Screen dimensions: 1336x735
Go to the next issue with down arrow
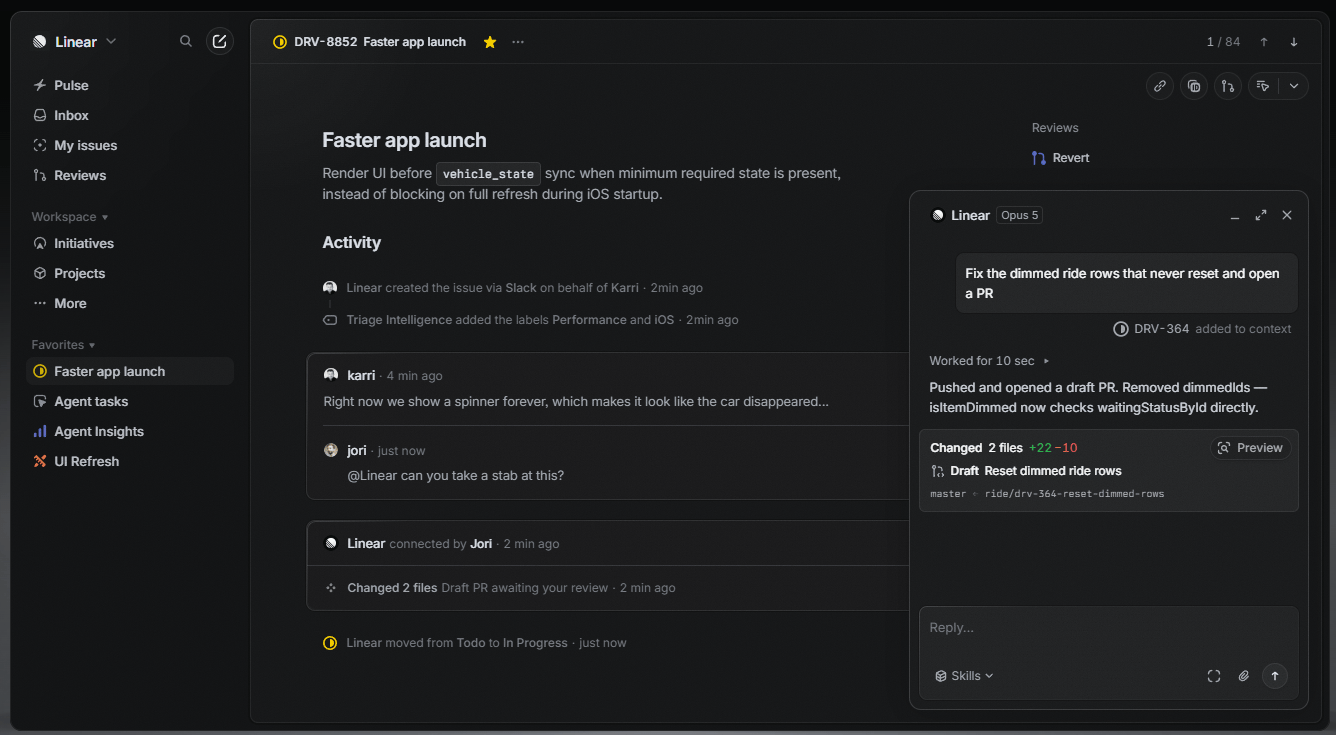coord(1294,42)
